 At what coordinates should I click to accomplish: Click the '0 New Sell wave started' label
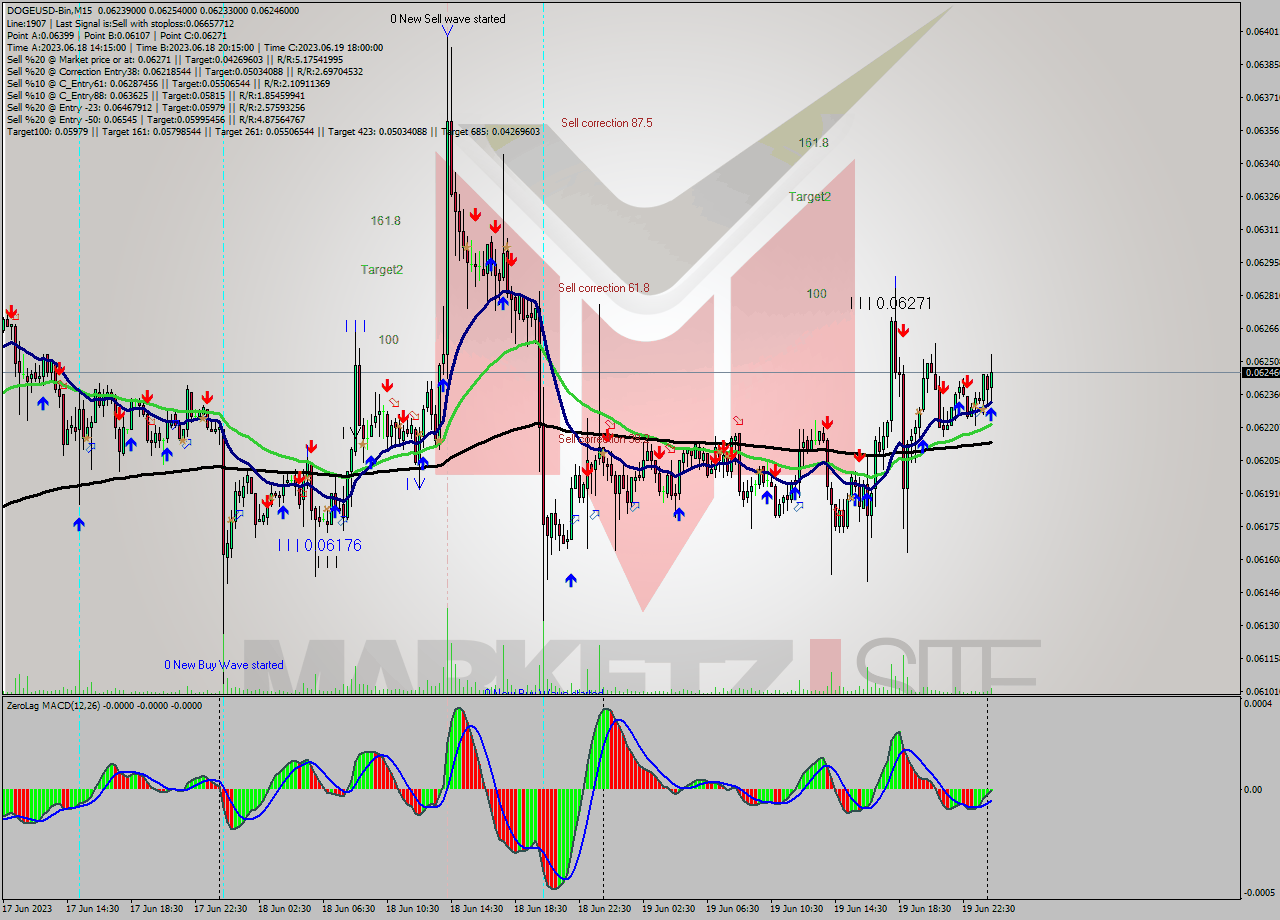coord(448,19)
